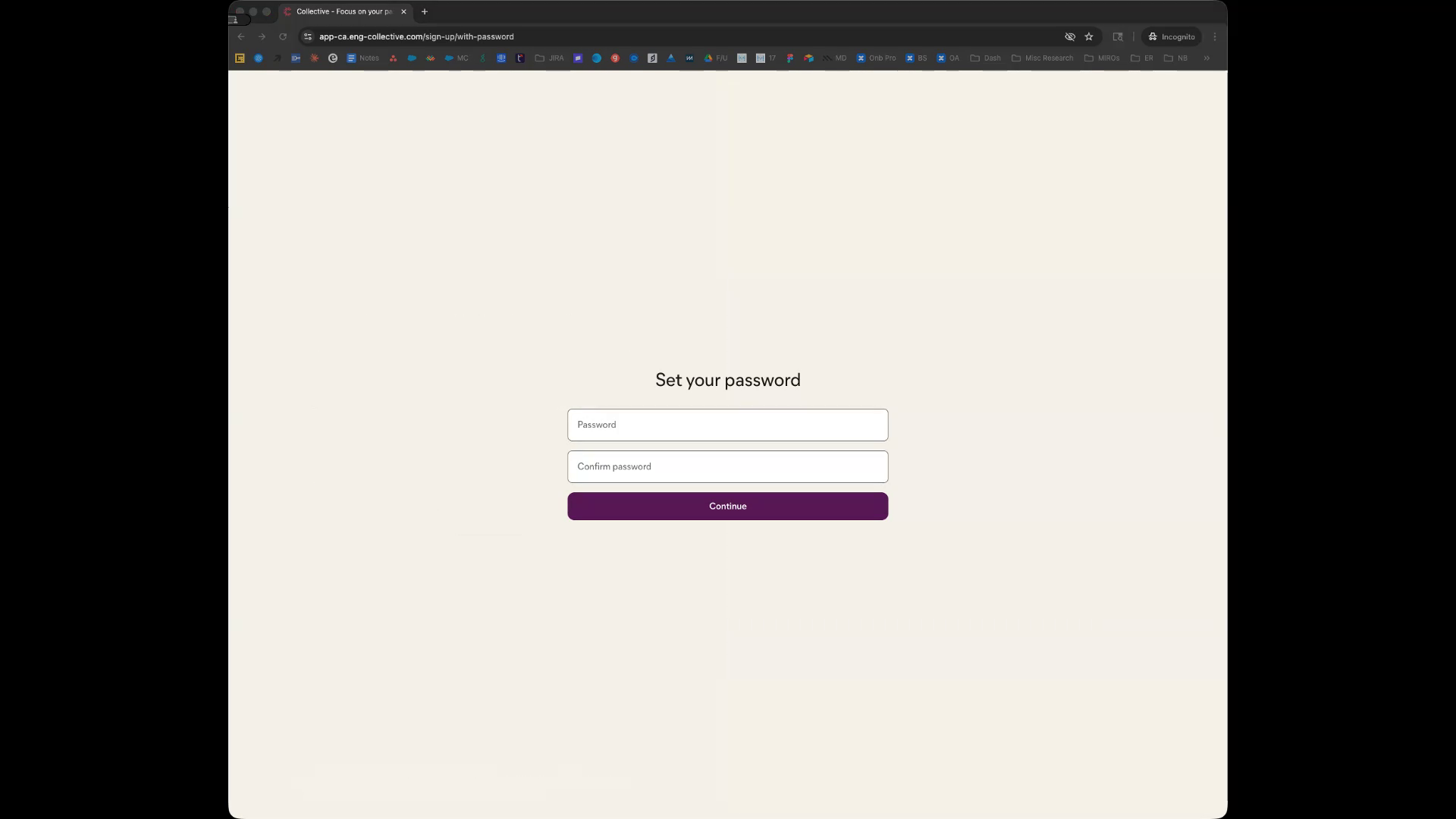This screenshot has width=1456, height=819.
Task: Open the Google Drive F/U bookmark
Action: tap(715, 58)
